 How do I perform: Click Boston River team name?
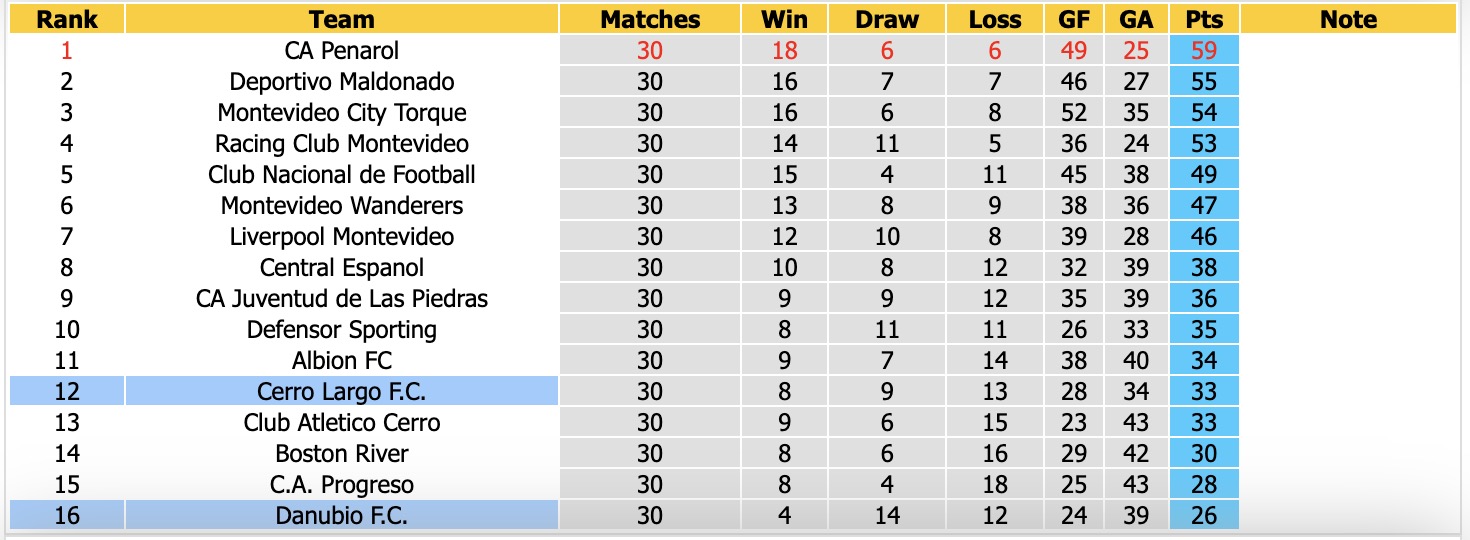342,453
